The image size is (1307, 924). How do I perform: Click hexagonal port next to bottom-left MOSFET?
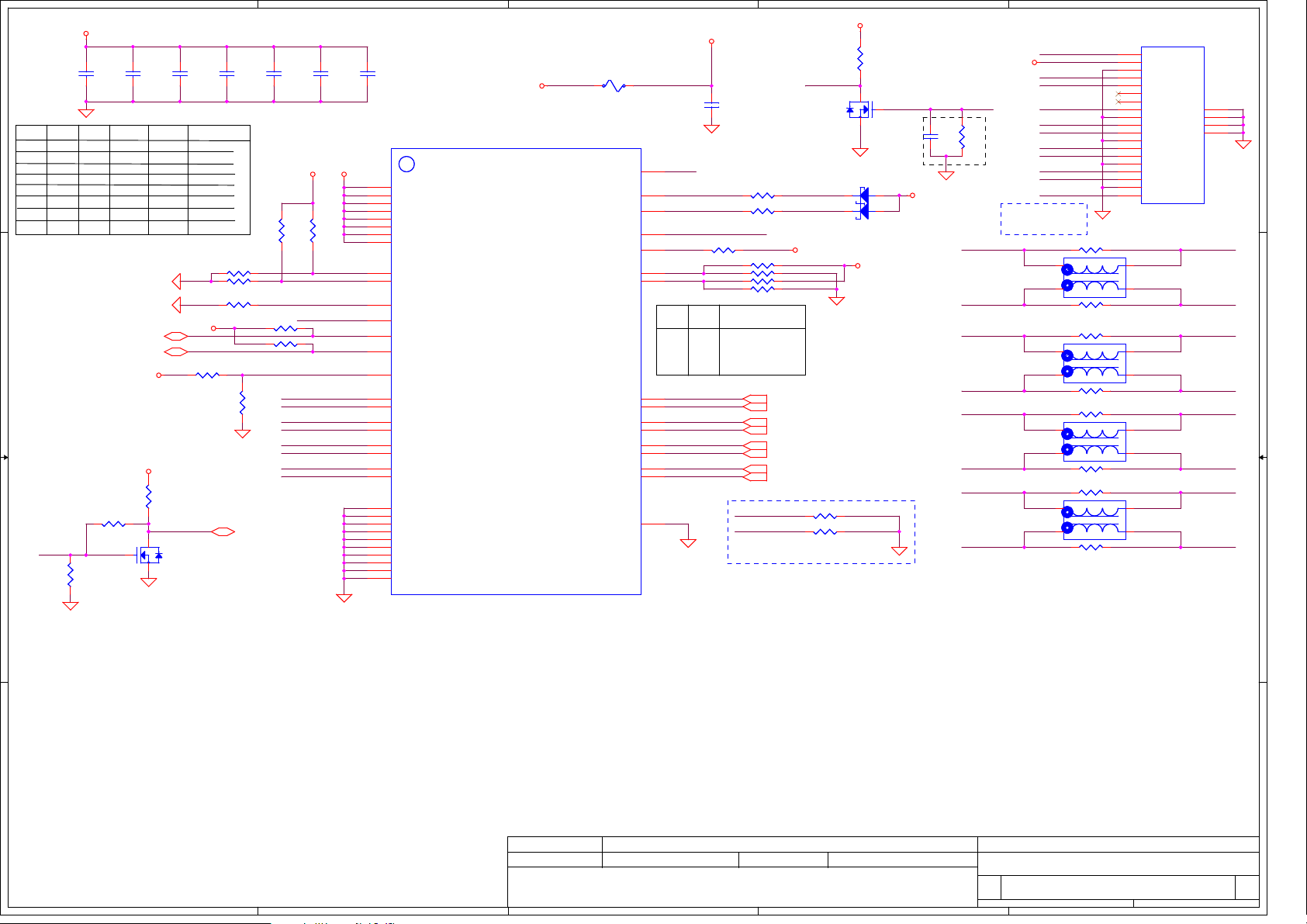tap(223, 532)
